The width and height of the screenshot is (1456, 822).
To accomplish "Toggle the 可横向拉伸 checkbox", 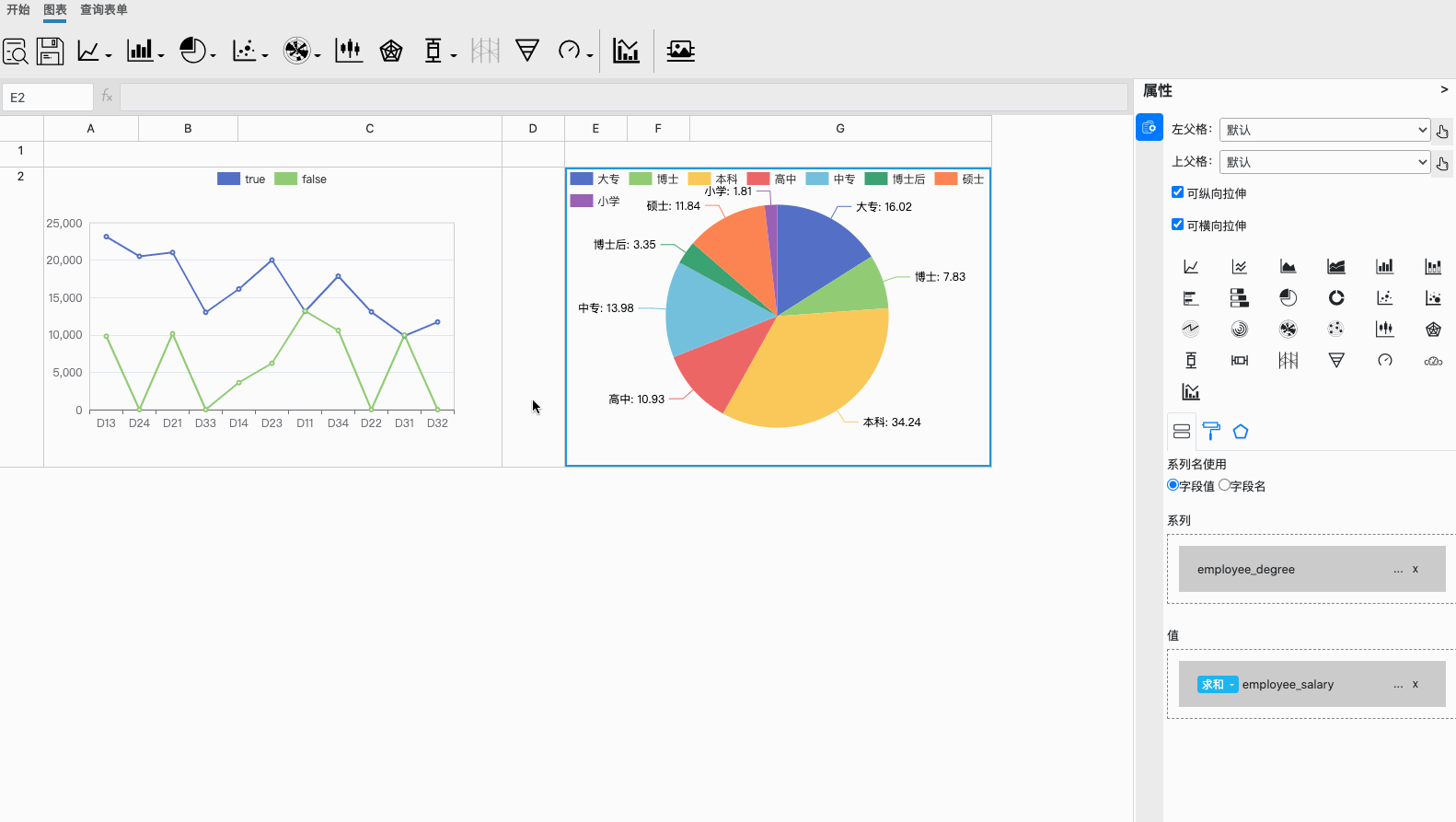I will tap(1177, 225).
